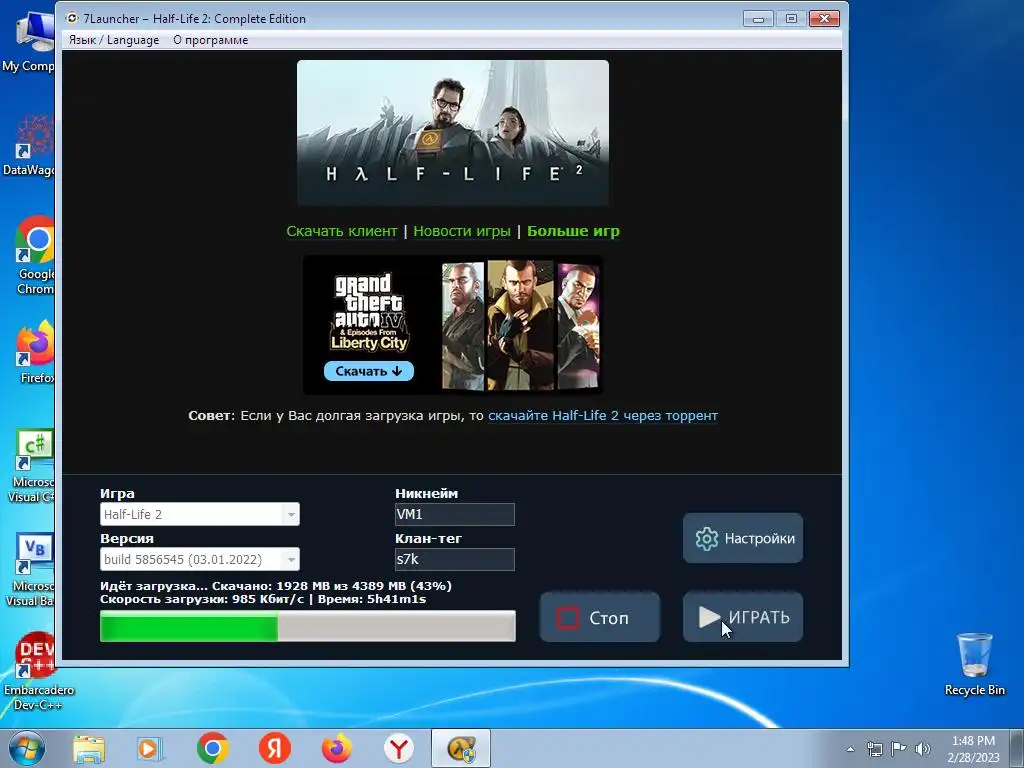The width and height of the screenshot is (1024, 768).
Task: Open Firefox from the taskbar
Action: pos(336,749)
